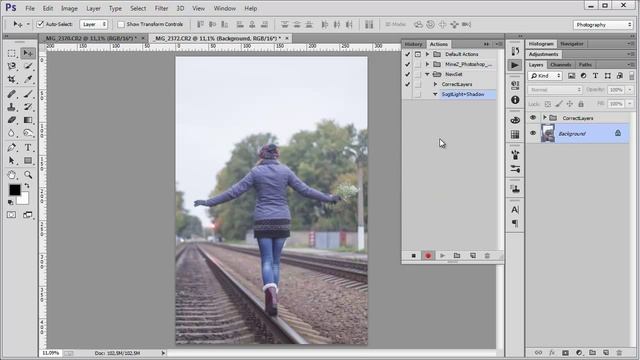Select the Lasso tool
640x360 pixels.
(x=11, y=66)
